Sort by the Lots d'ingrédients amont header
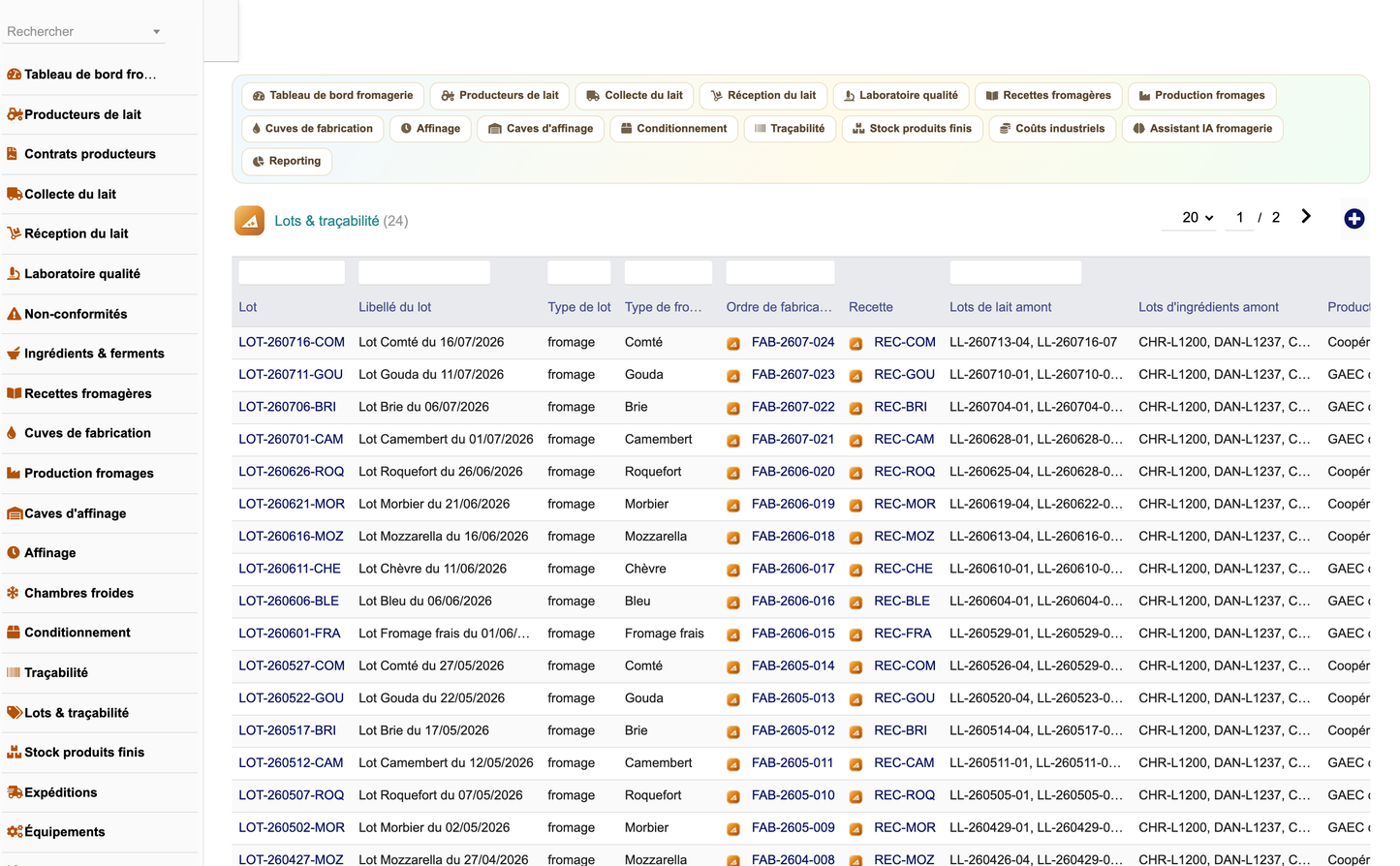Screen dimensions: 1400x866 [1208, 307]
